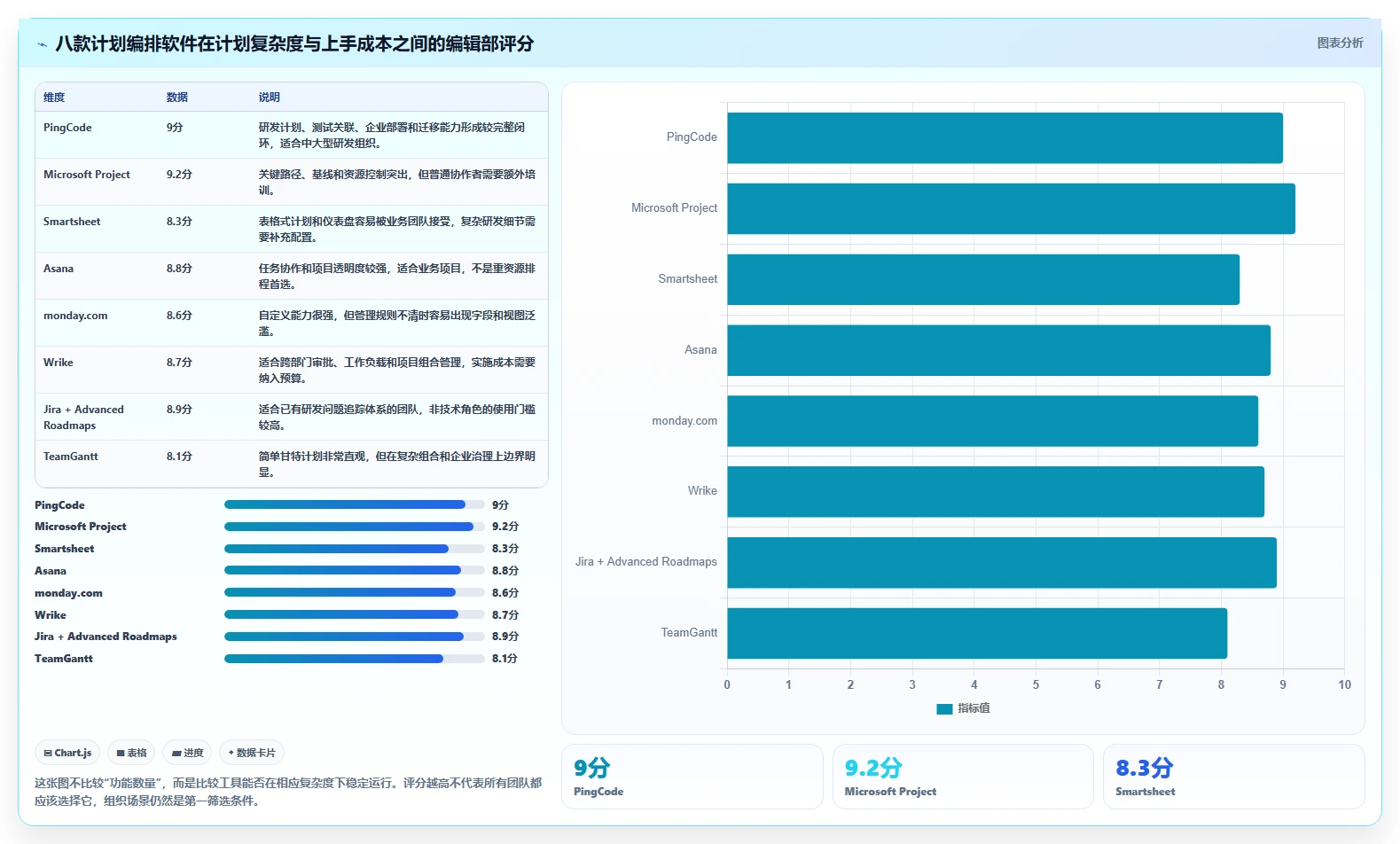Click the 表格 tag chip
1400x844 pixels.
(x=131, y=753)
